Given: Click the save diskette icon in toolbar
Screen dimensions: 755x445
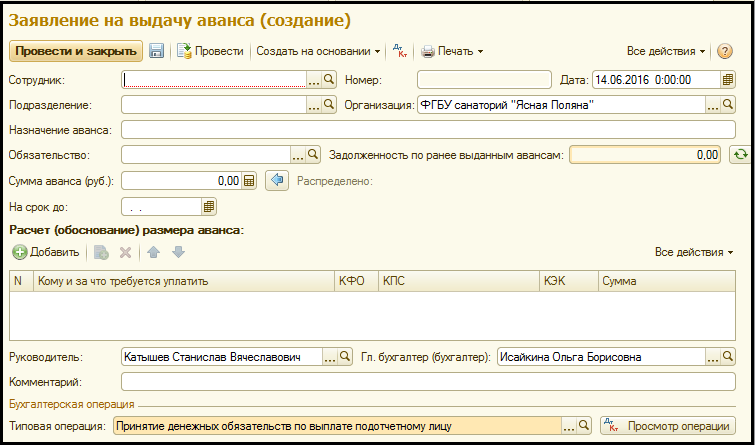Looking at the screenshot, I should point(157,51).
